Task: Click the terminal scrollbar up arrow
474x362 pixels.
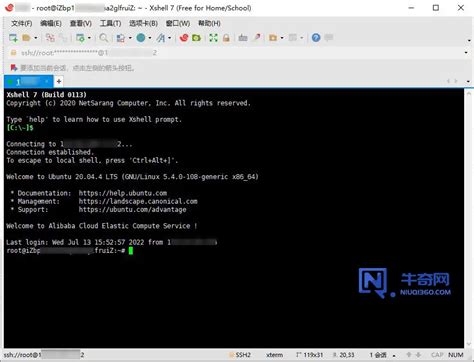Action: (x=468, y=94)
